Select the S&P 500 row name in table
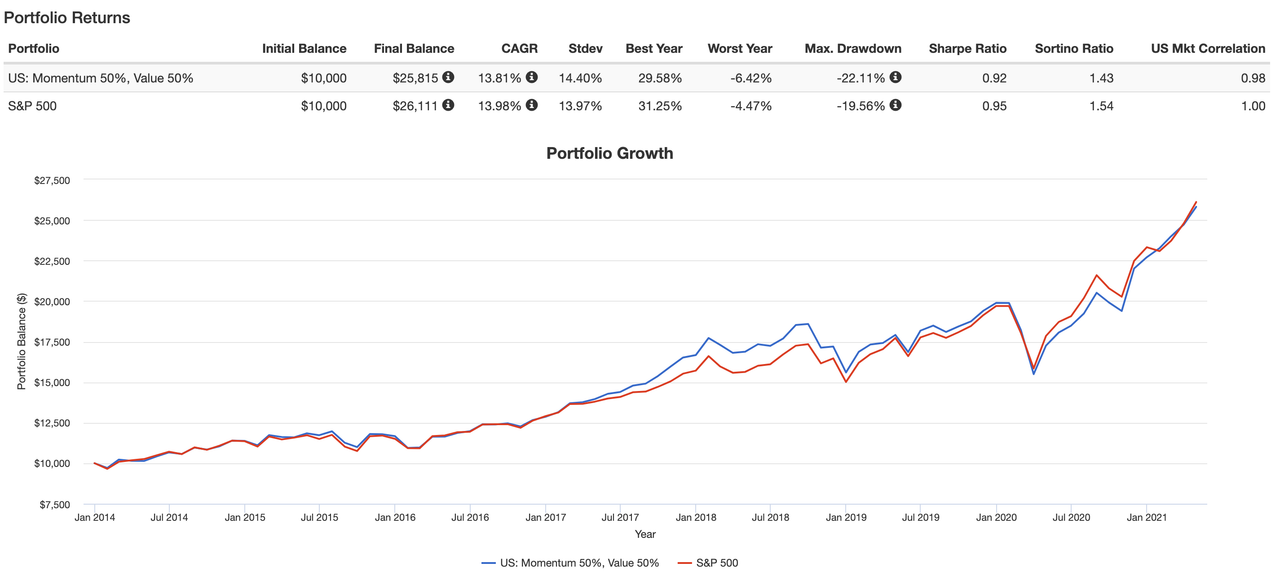 tap(34, 106)
